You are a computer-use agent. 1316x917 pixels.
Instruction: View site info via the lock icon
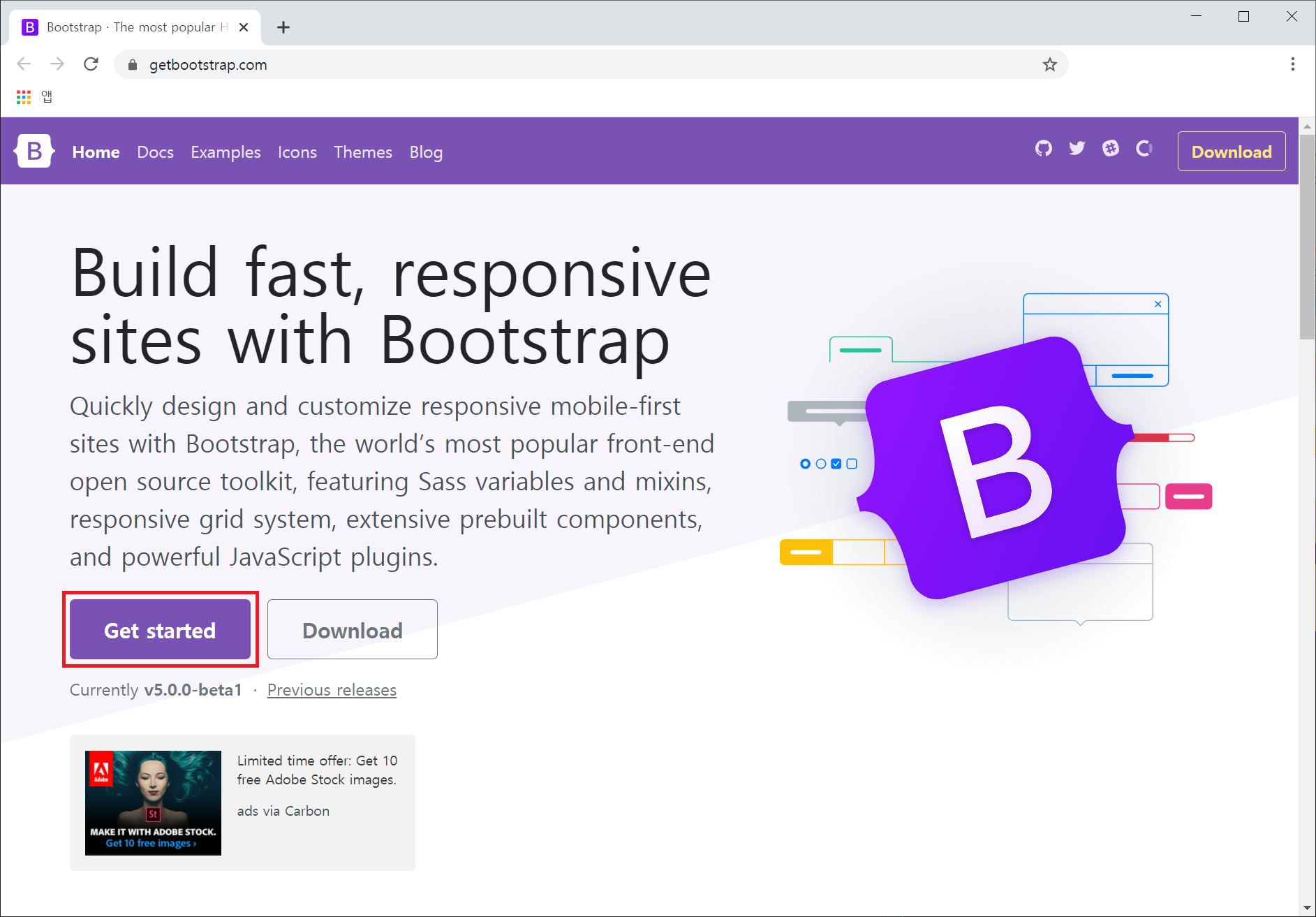pyautogui.click(x=133, y=65)
